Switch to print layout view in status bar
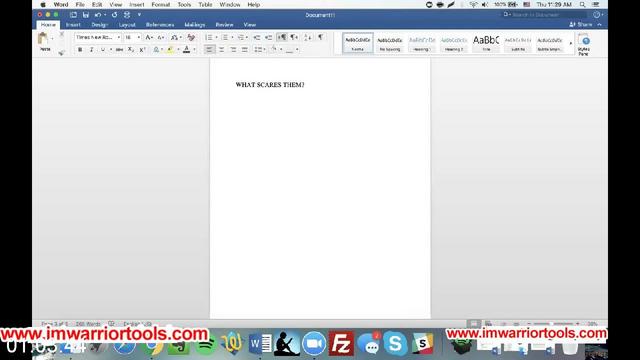 tap(473, 324)
